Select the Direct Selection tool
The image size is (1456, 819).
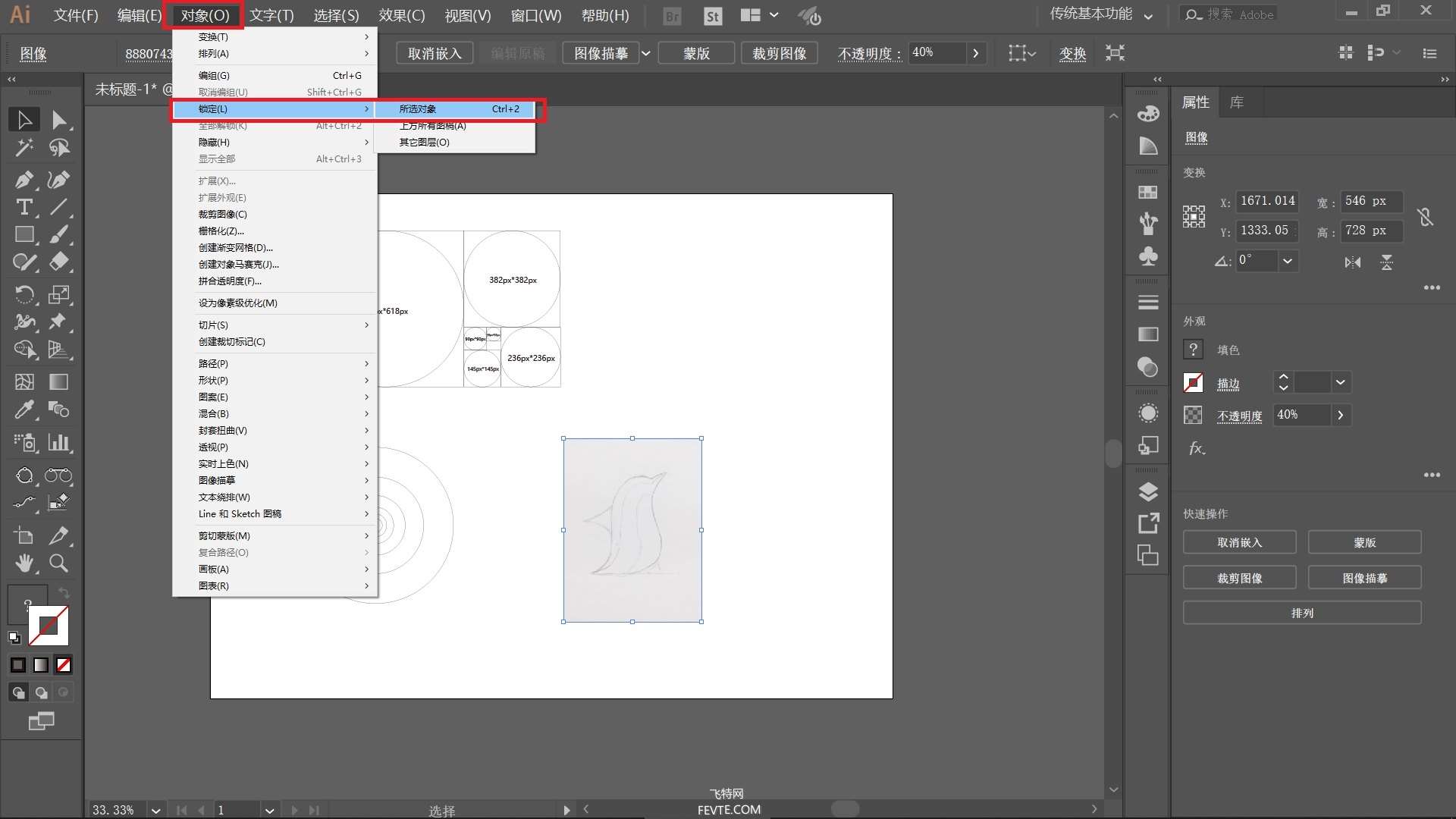[59, 120]
